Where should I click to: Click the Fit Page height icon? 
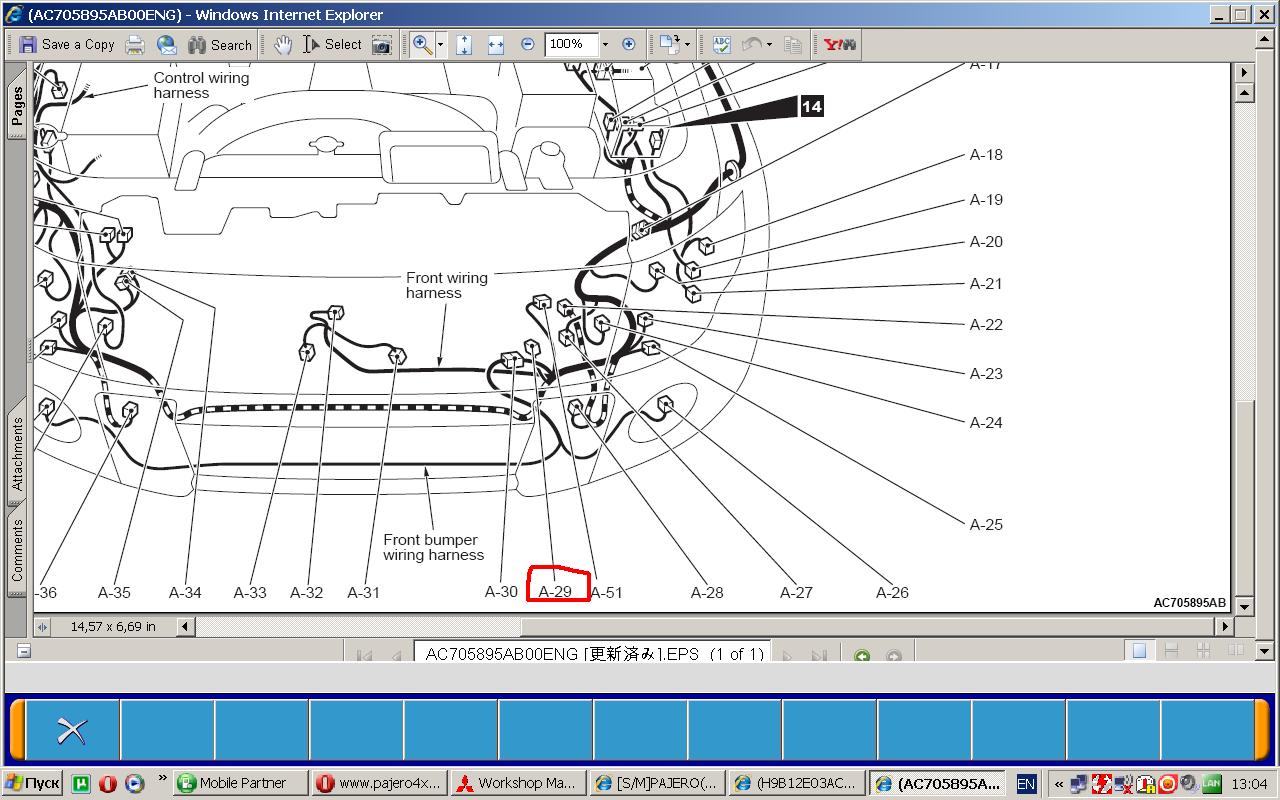point(464,44)
